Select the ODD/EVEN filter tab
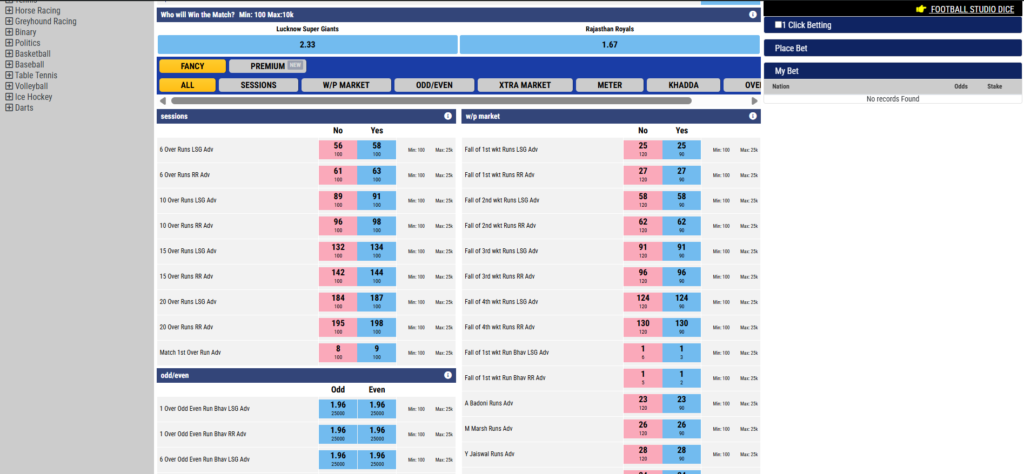This screenshot has width=1024, height=474. pyautogui.click(x=434, y=85)
